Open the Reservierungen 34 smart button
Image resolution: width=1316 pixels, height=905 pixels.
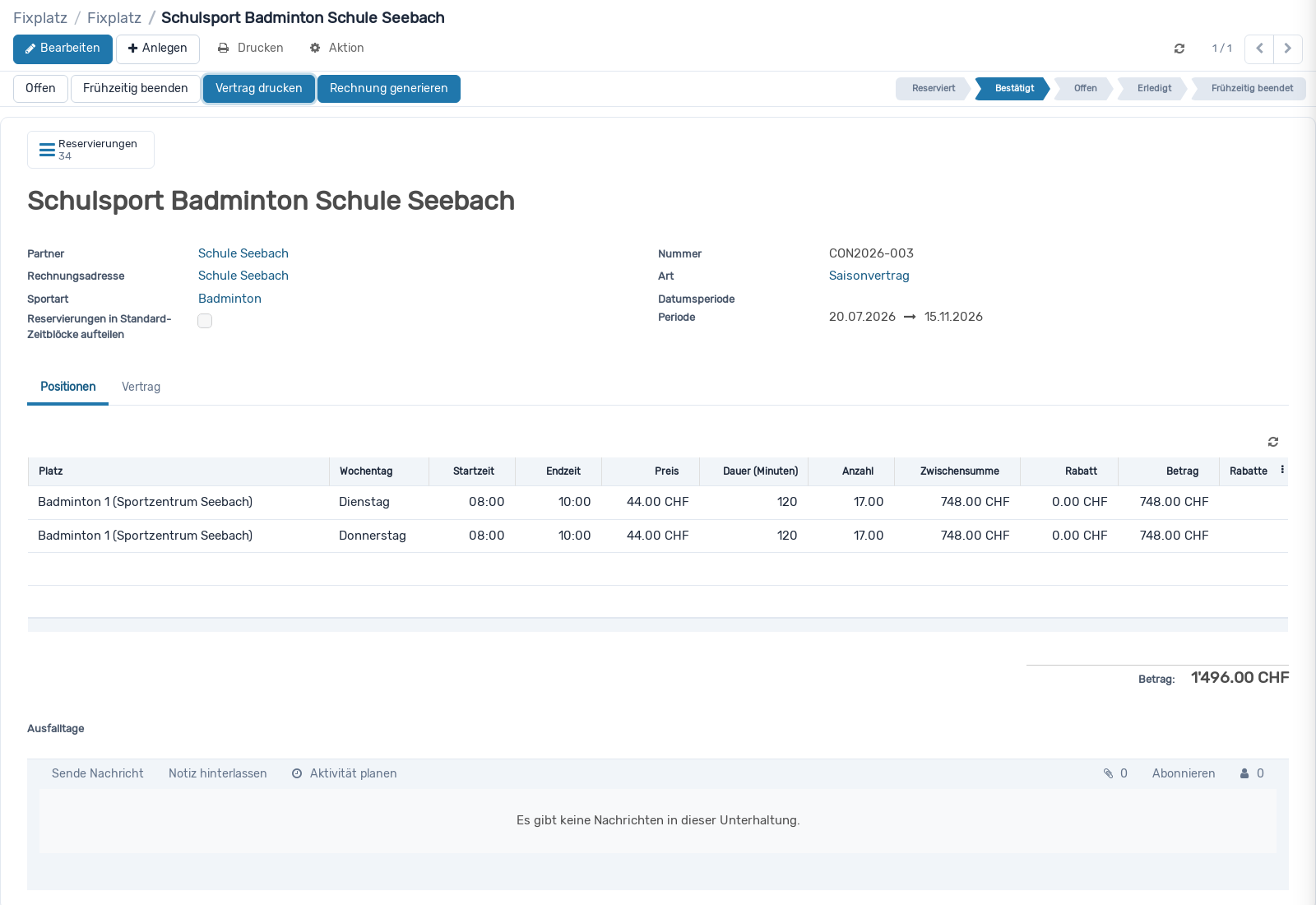point(90,150)
